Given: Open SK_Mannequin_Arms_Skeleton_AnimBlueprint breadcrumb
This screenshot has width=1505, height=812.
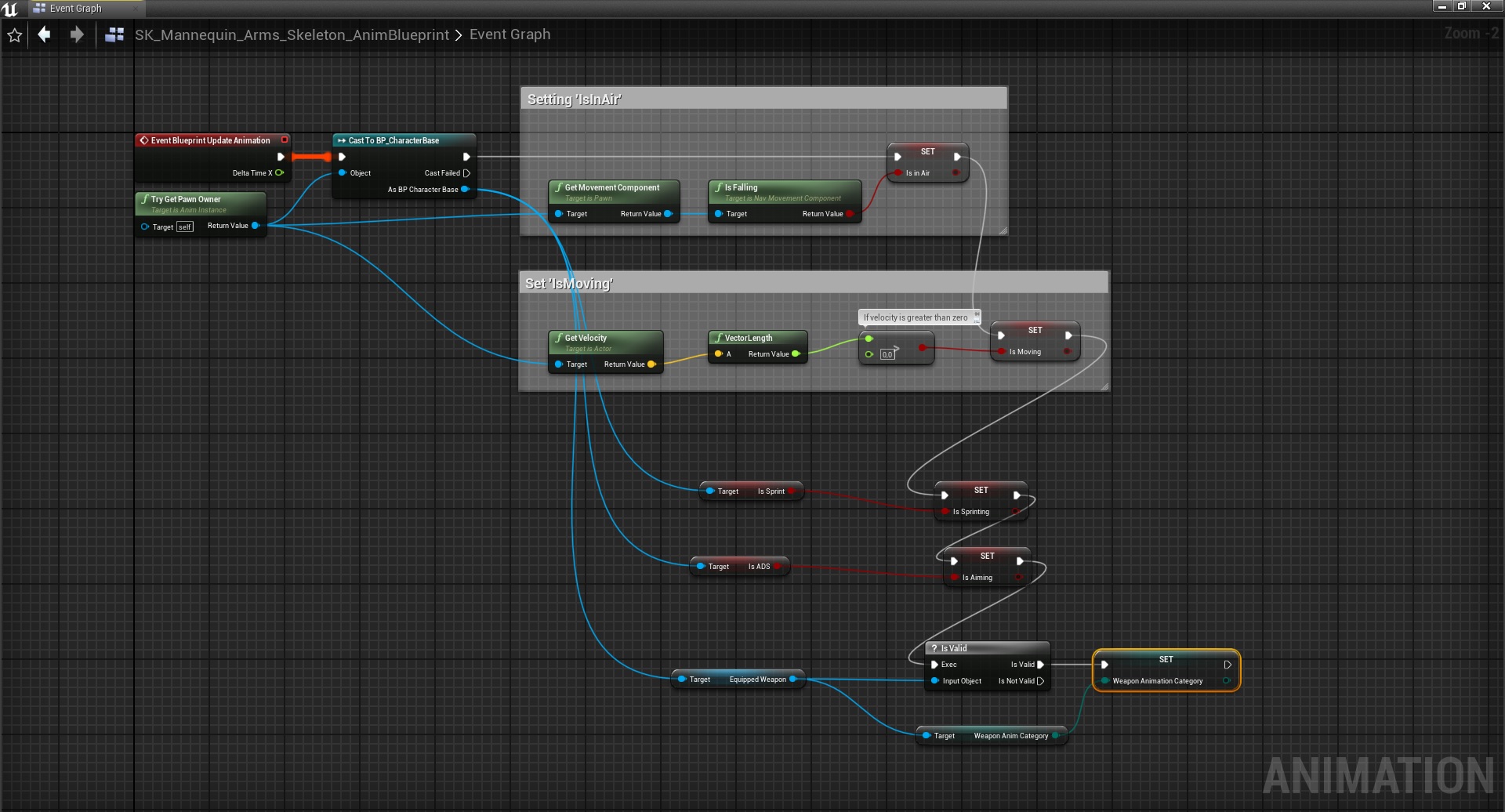Looking at the screenshot, I should click(x=292, y=34).
